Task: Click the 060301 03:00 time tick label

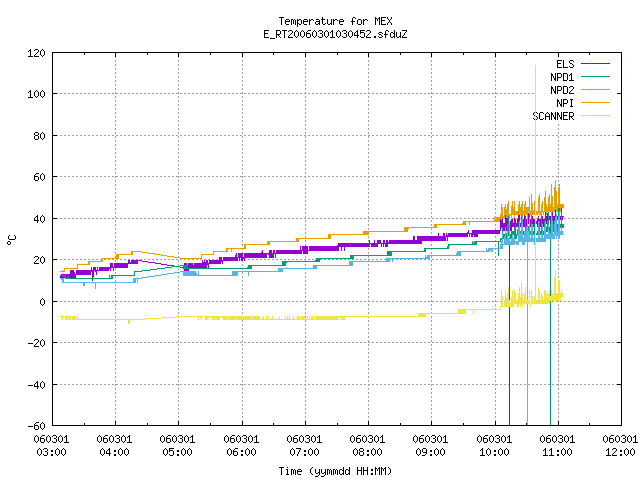Action: click(51, 446)
